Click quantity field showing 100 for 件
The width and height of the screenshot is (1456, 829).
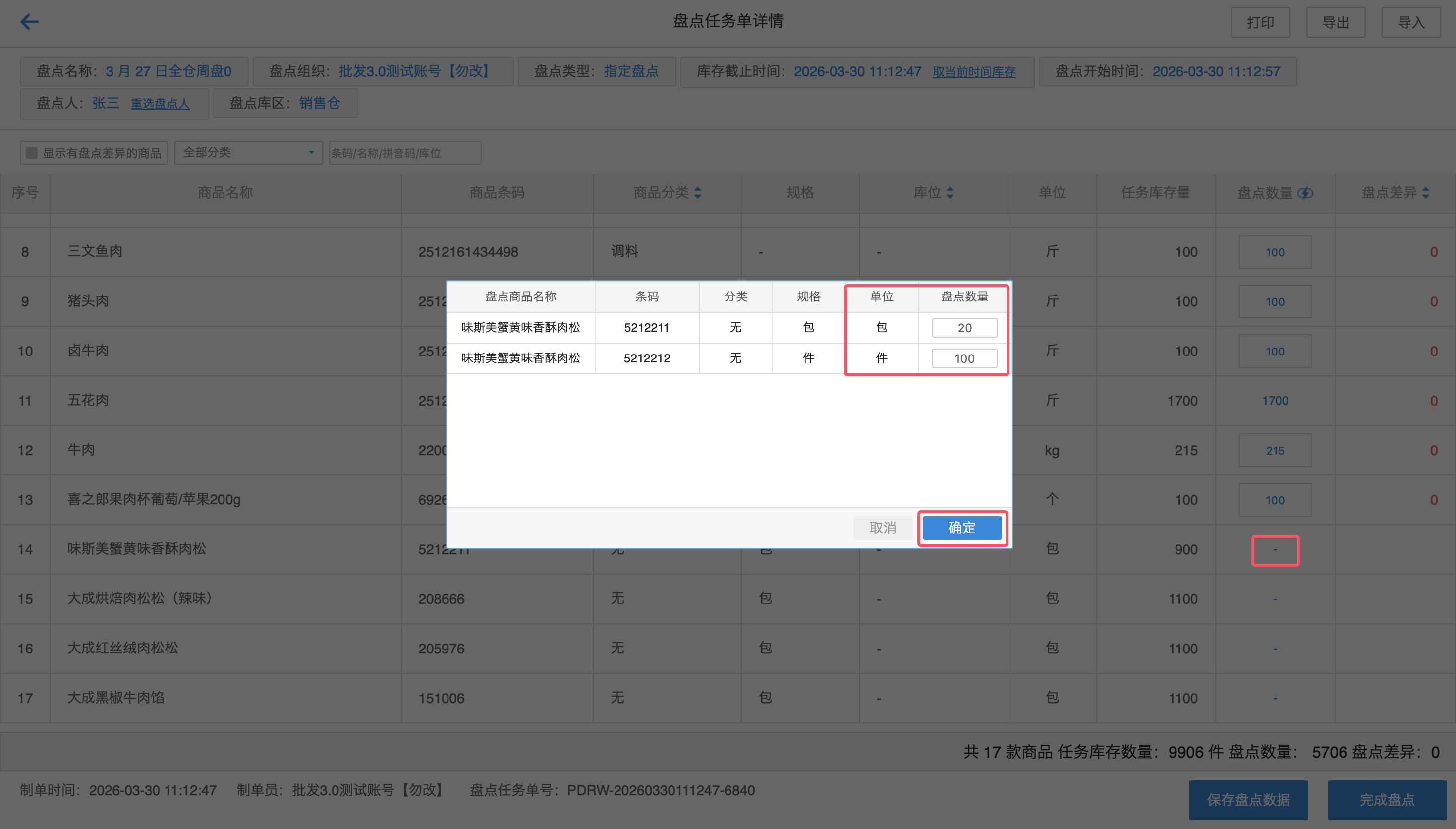[964, 358]
